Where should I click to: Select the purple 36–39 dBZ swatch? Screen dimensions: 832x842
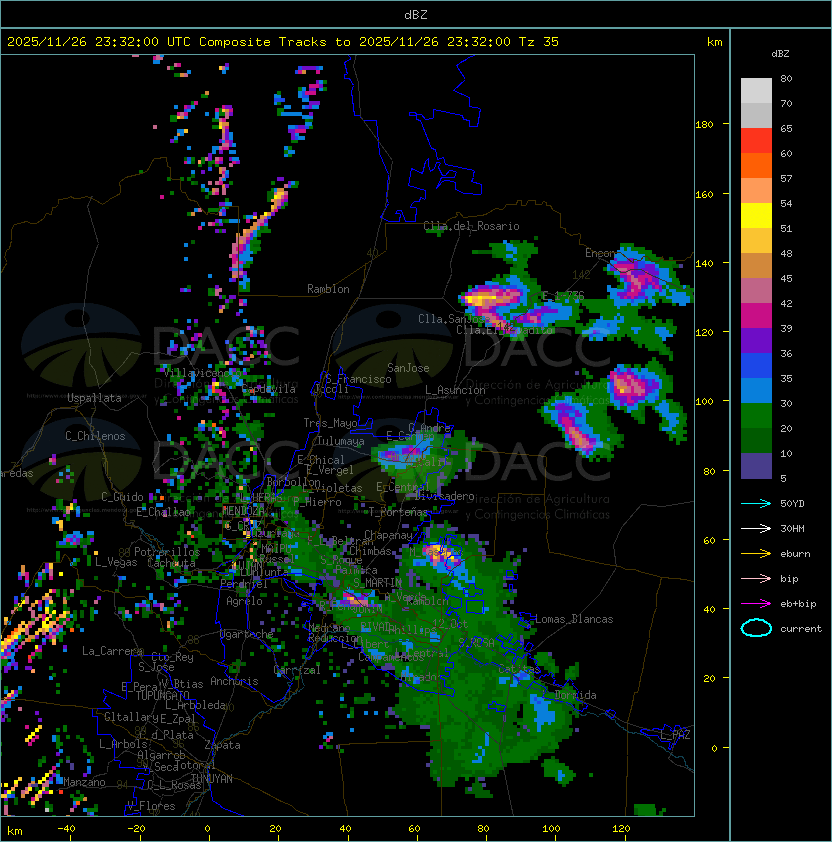756,340
